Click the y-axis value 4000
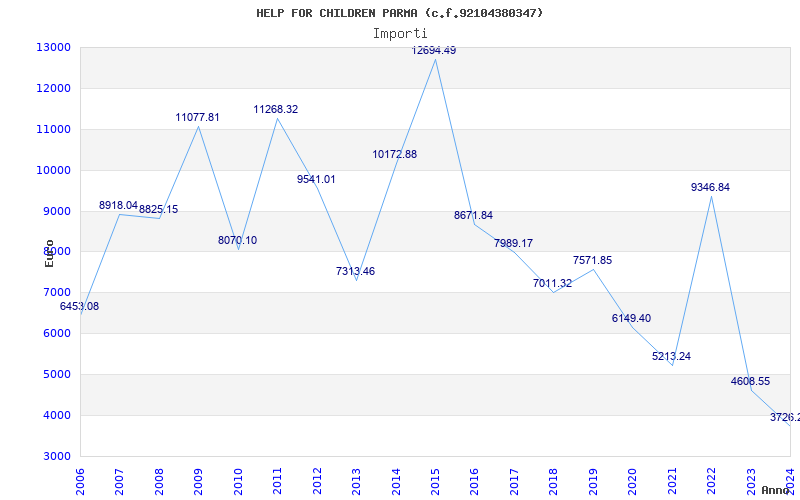 [x=56, y=415]
